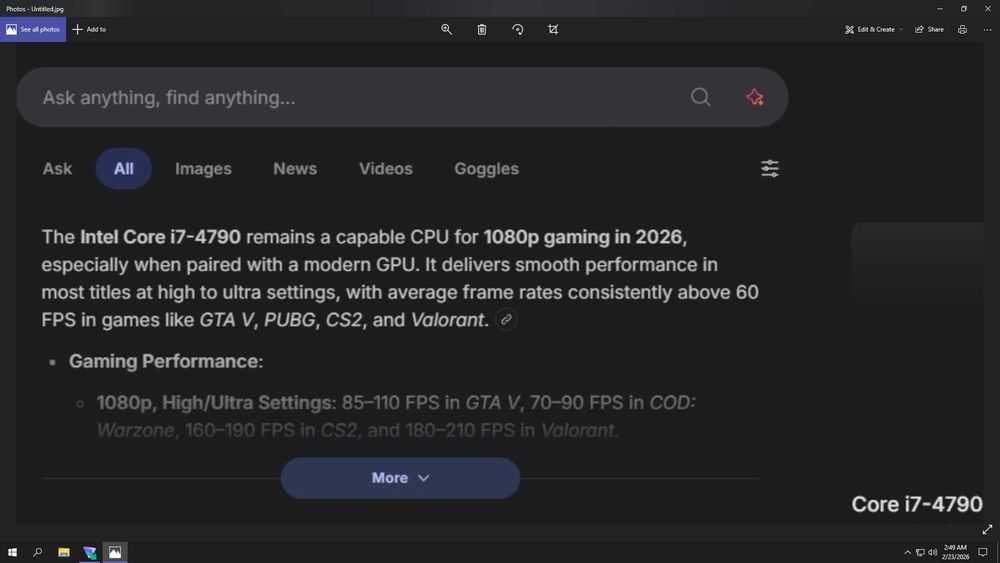The width and height of the screenshot is (1000, 563).
Task: Click the Share button
Action: (x=929, y=30)
